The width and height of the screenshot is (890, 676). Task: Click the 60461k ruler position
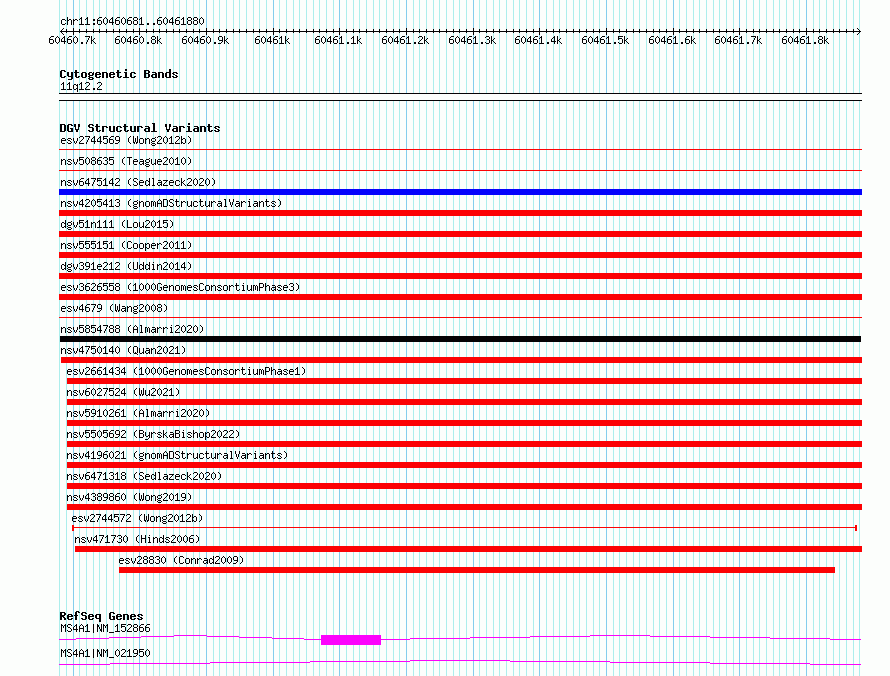[272, 40]
